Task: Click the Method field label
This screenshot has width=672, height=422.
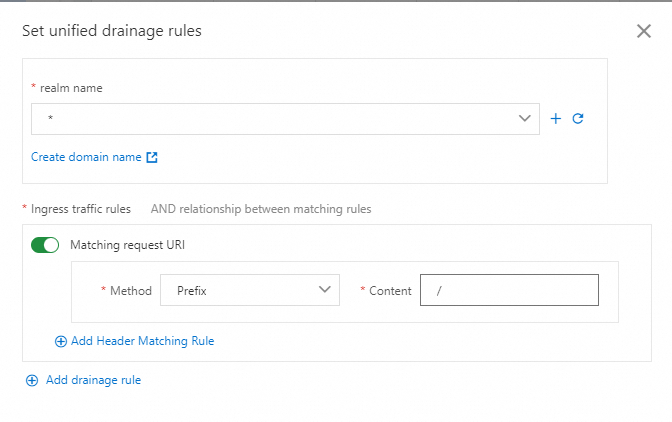Action: [130, 291]
